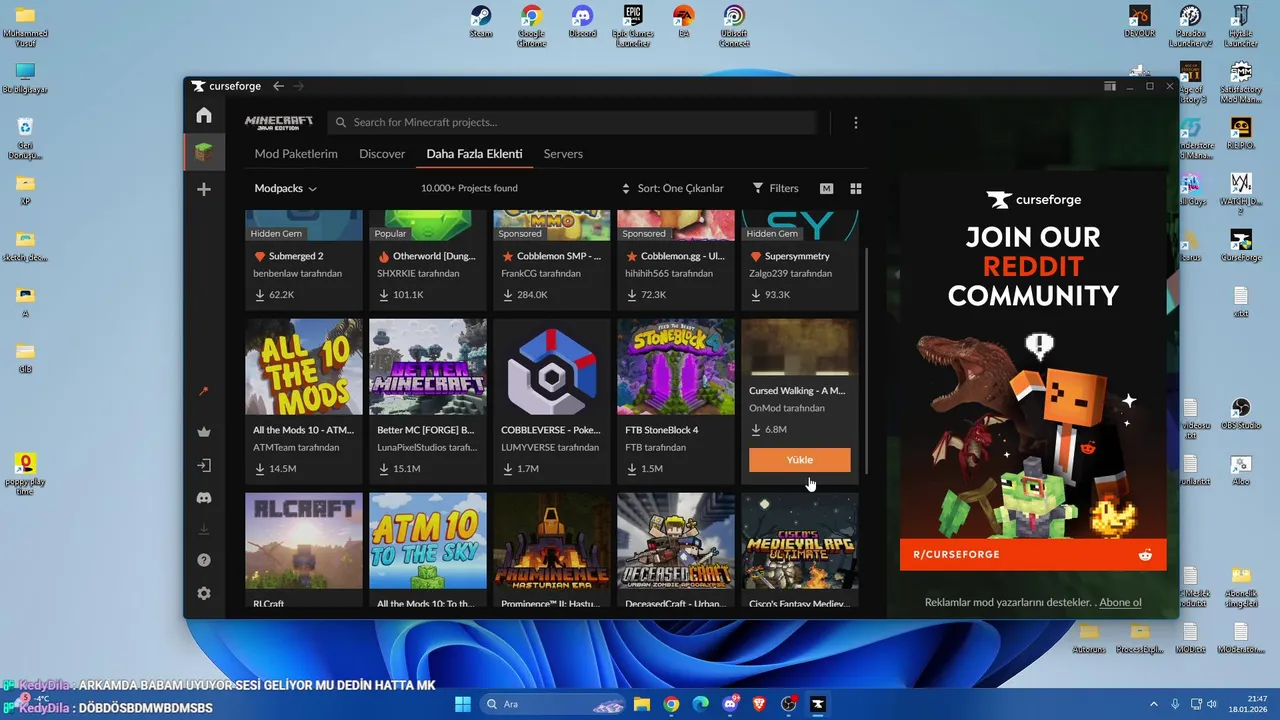Open R.E.P.O. desktop shortcut
Viewport: 1280px width, 720px height.
point(1241,133)
